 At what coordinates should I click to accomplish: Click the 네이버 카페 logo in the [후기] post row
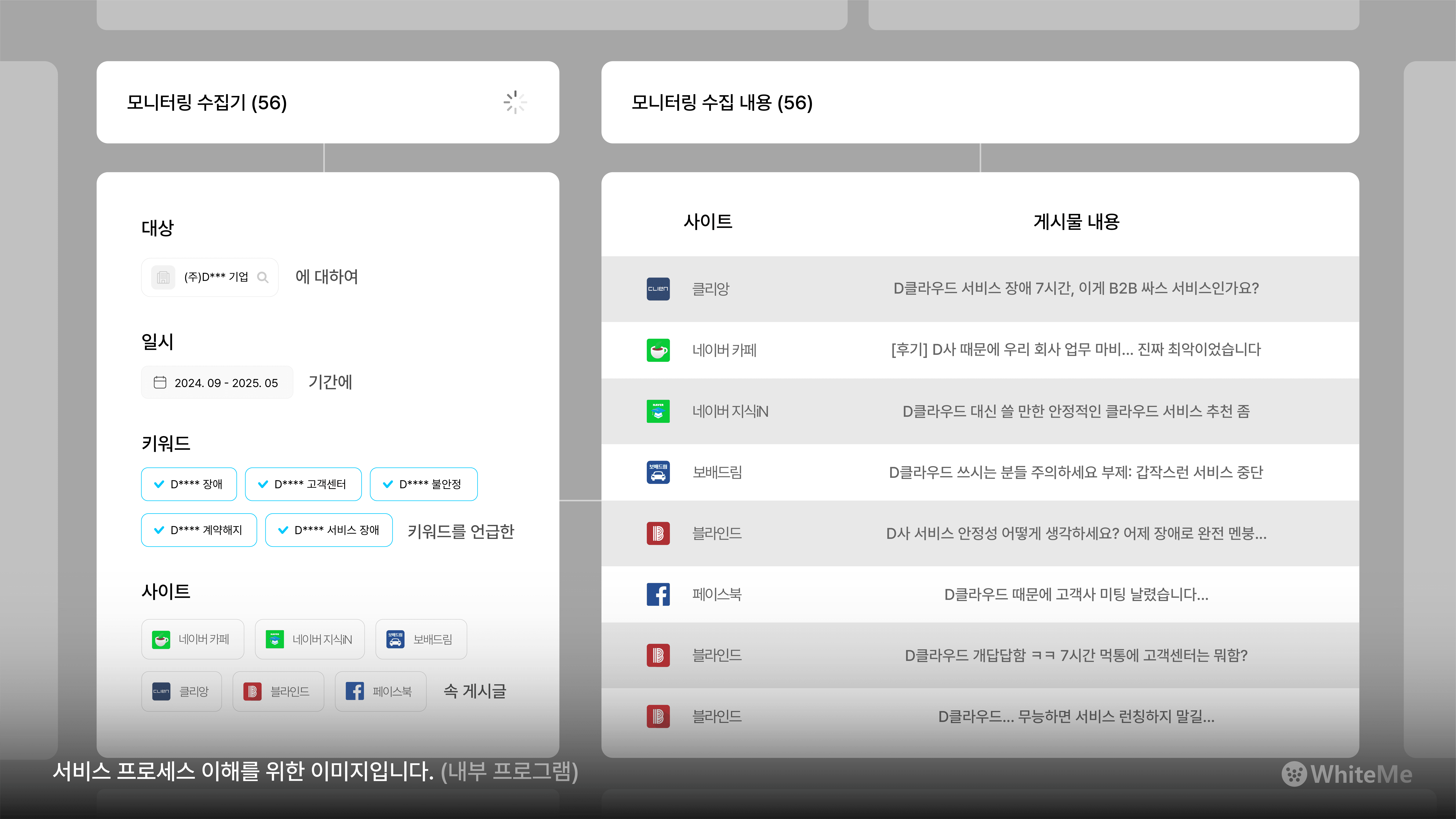click(x=658, y=350)
